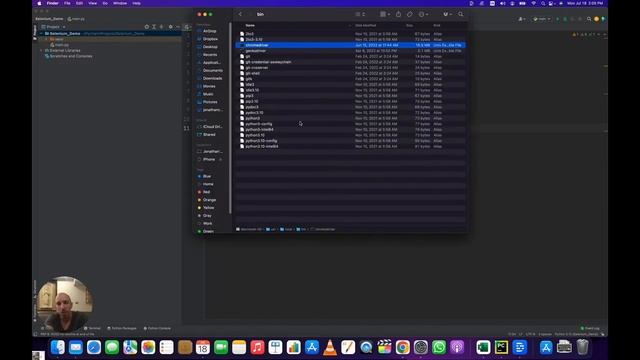The image size is (640, 360).
Task: Click PyCharm project panel settings gear
Action: click(x=171, y=27)
